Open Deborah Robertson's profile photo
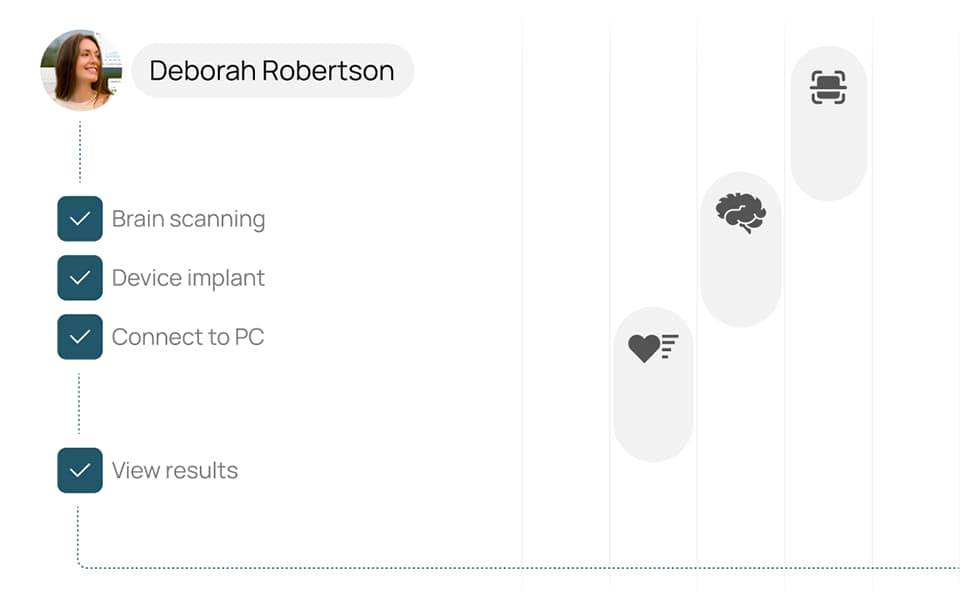This screenshot has width=960, height=600. pos(80,70)
